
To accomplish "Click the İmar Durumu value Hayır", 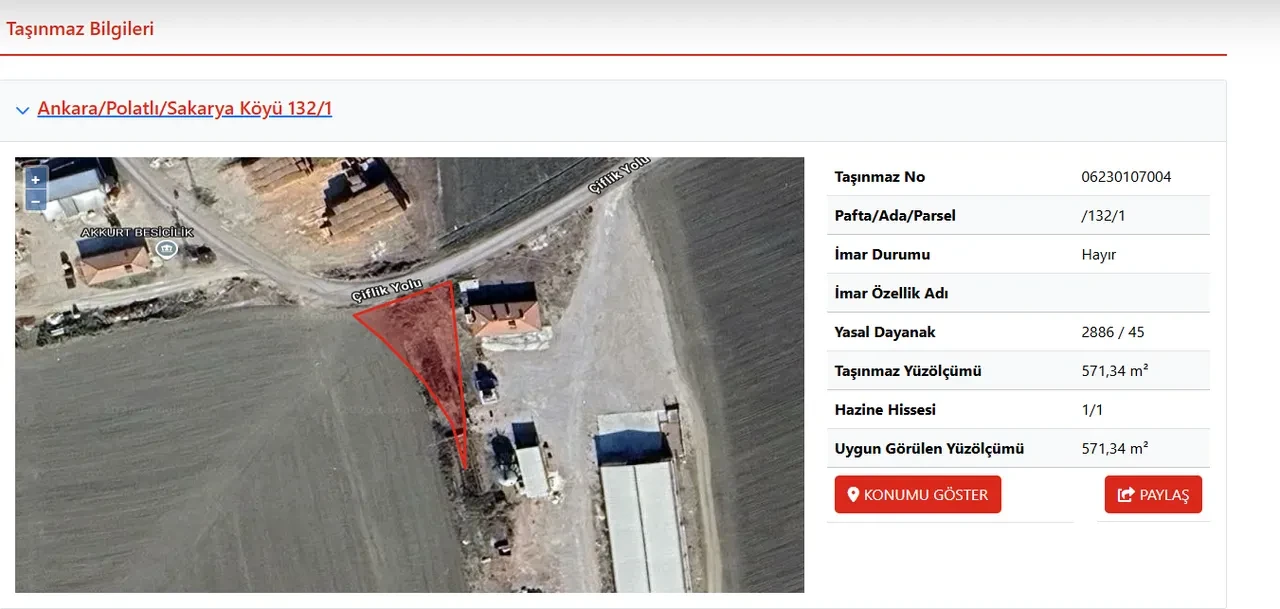I will point(1098,255).
